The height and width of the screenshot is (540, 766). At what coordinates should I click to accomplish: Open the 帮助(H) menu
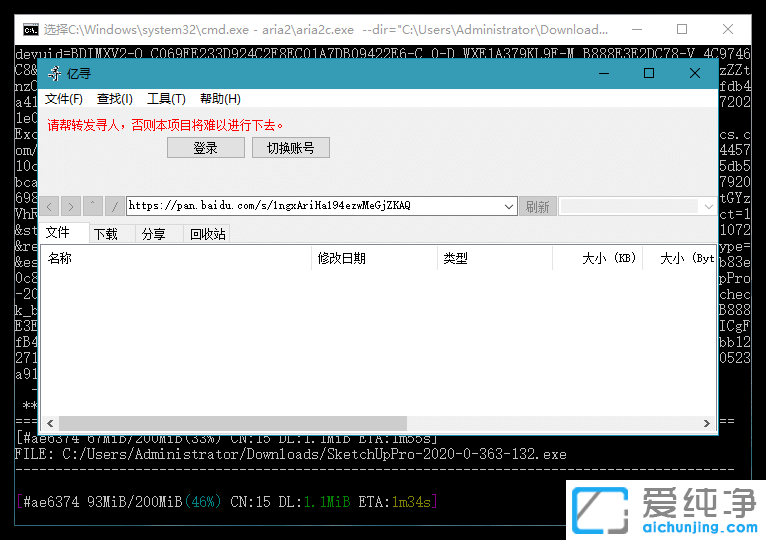point(220,99)
